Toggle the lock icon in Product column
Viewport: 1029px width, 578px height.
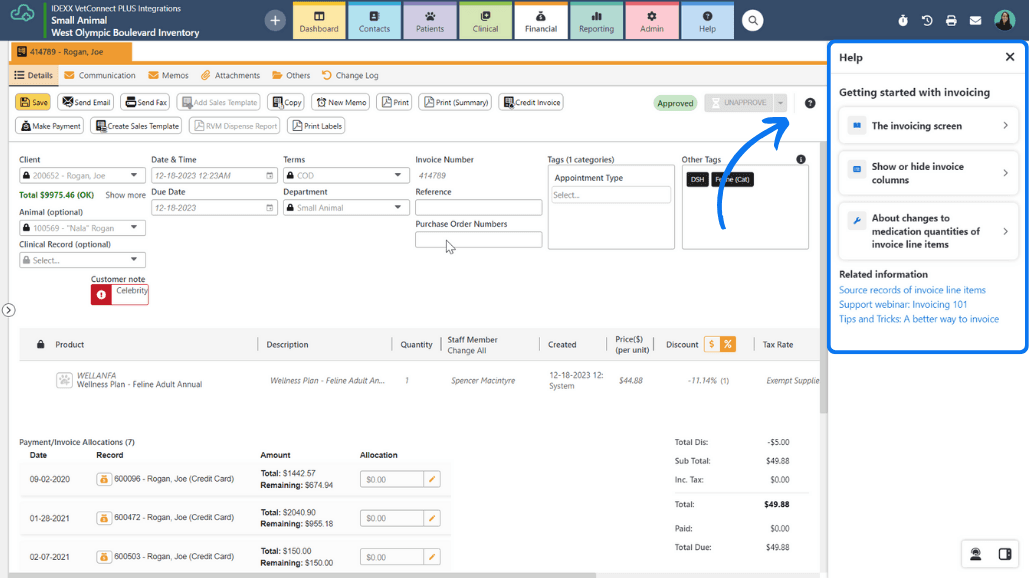(40, 345)
